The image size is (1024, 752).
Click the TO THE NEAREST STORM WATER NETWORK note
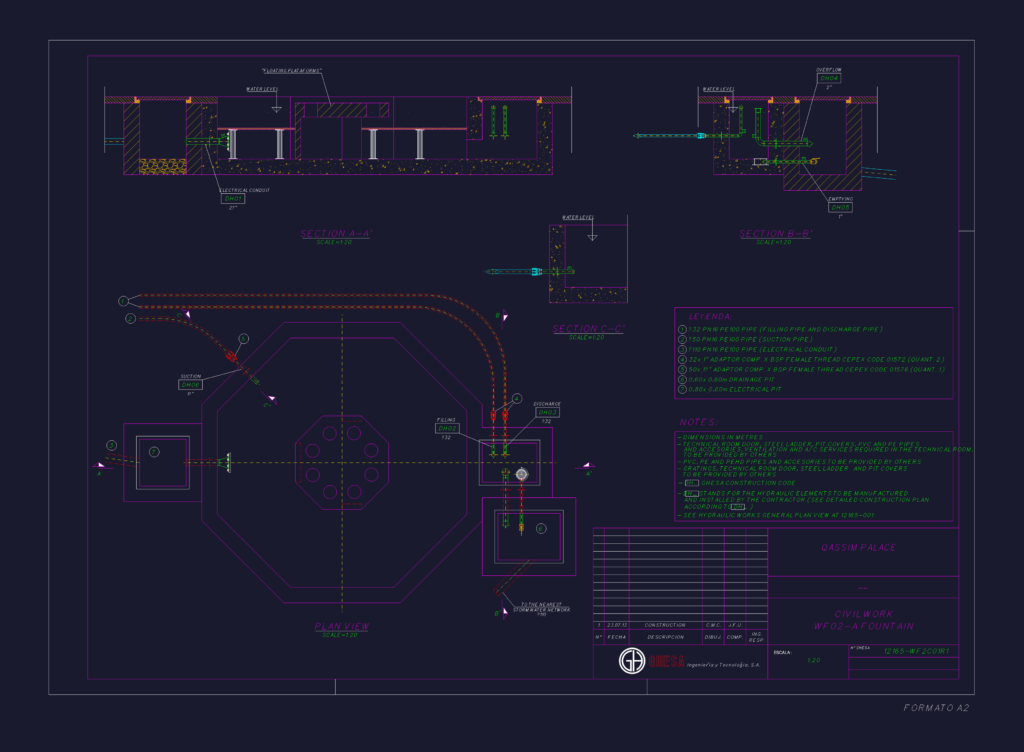click(542, 608)
